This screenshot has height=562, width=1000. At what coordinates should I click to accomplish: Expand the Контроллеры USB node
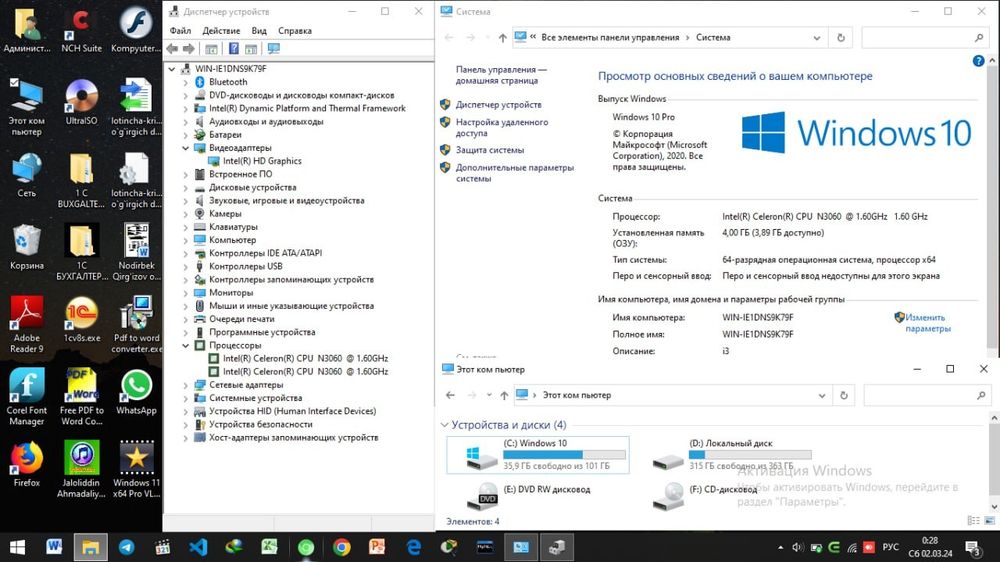click(x=186, y=267)
